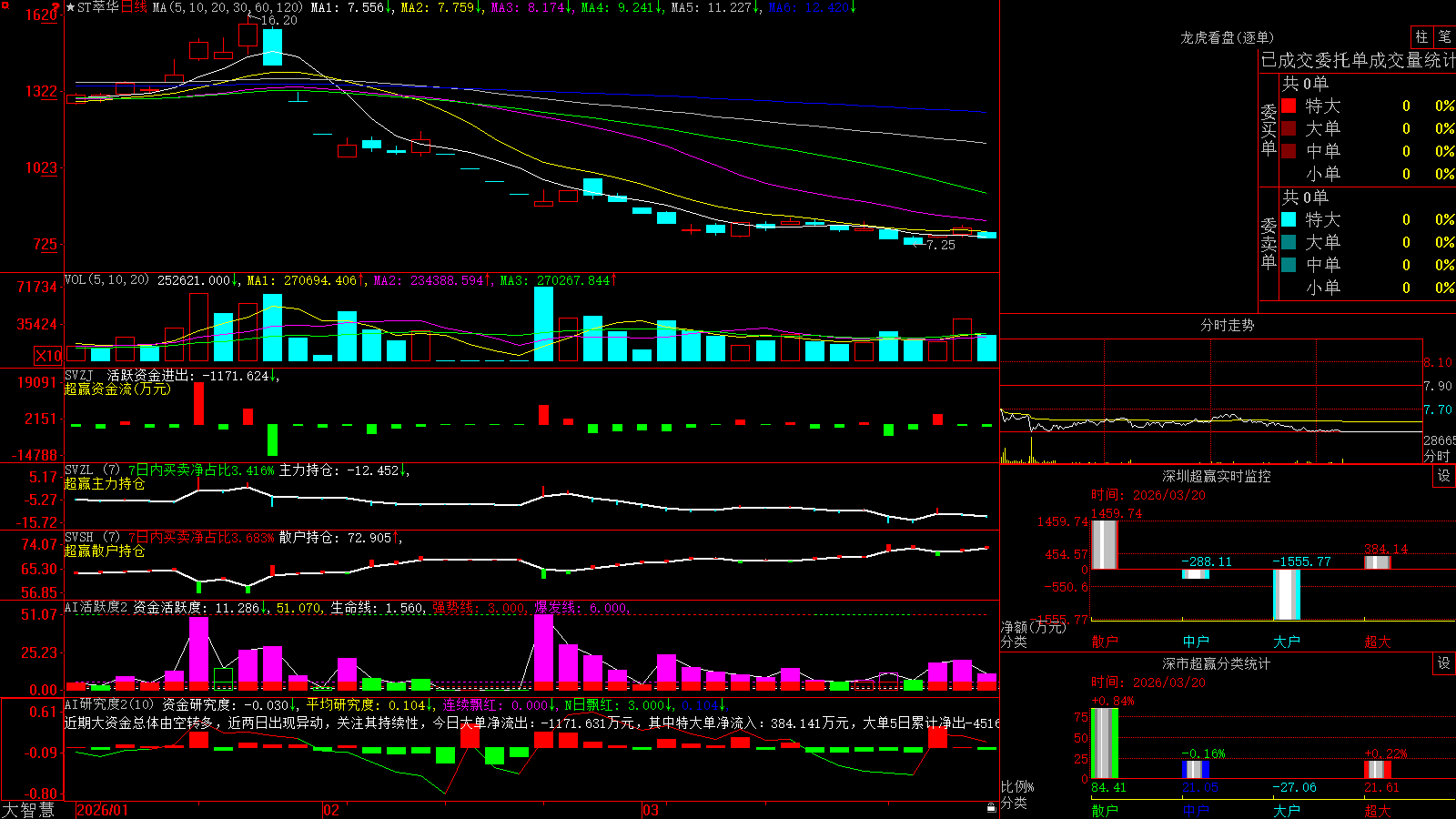Click the star icon before ST萃华
The image size is (1456, 819).
70,7
